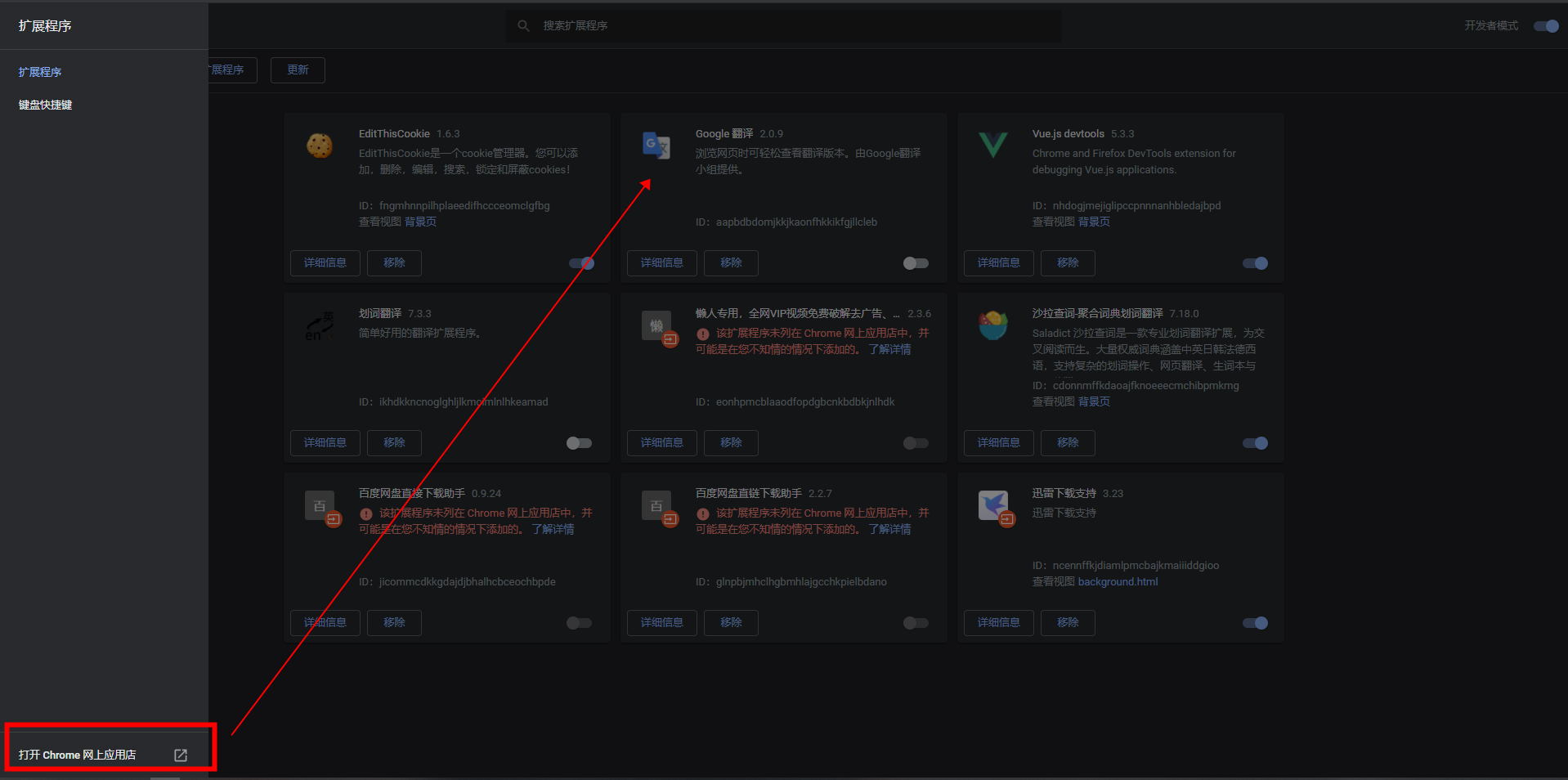
Task: Click the search magnifier icon
Action: point(523,25)
